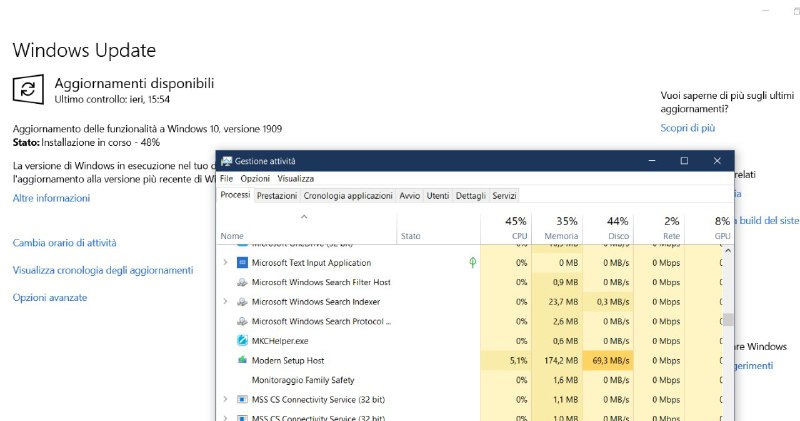Screen dimensions: 800x421
Task: Switch to the Cronologia applicazioni tab
Action: point(348,195)
